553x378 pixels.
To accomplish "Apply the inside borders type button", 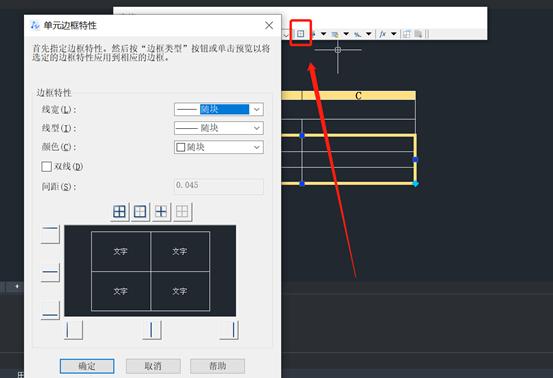I will [x=161, y=212].
